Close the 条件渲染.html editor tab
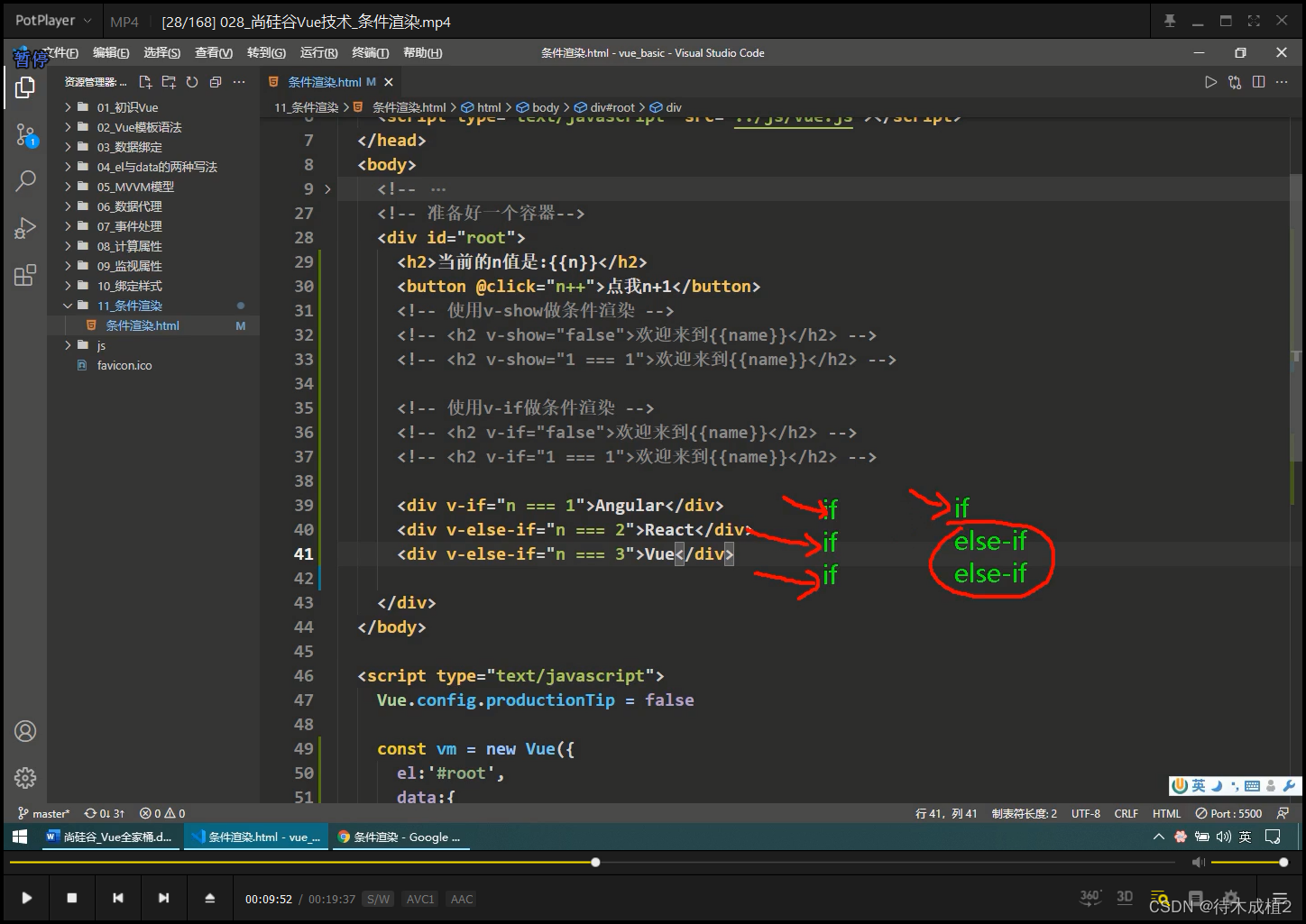Viewport: 1306px width, 924px height. (388, 82)
